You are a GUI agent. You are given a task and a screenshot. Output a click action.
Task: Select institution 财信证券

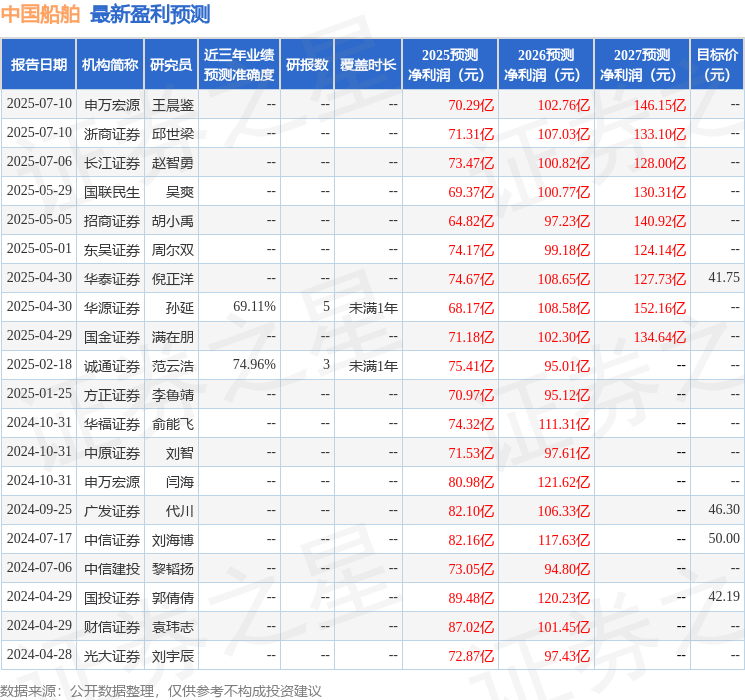click(112, 627)
